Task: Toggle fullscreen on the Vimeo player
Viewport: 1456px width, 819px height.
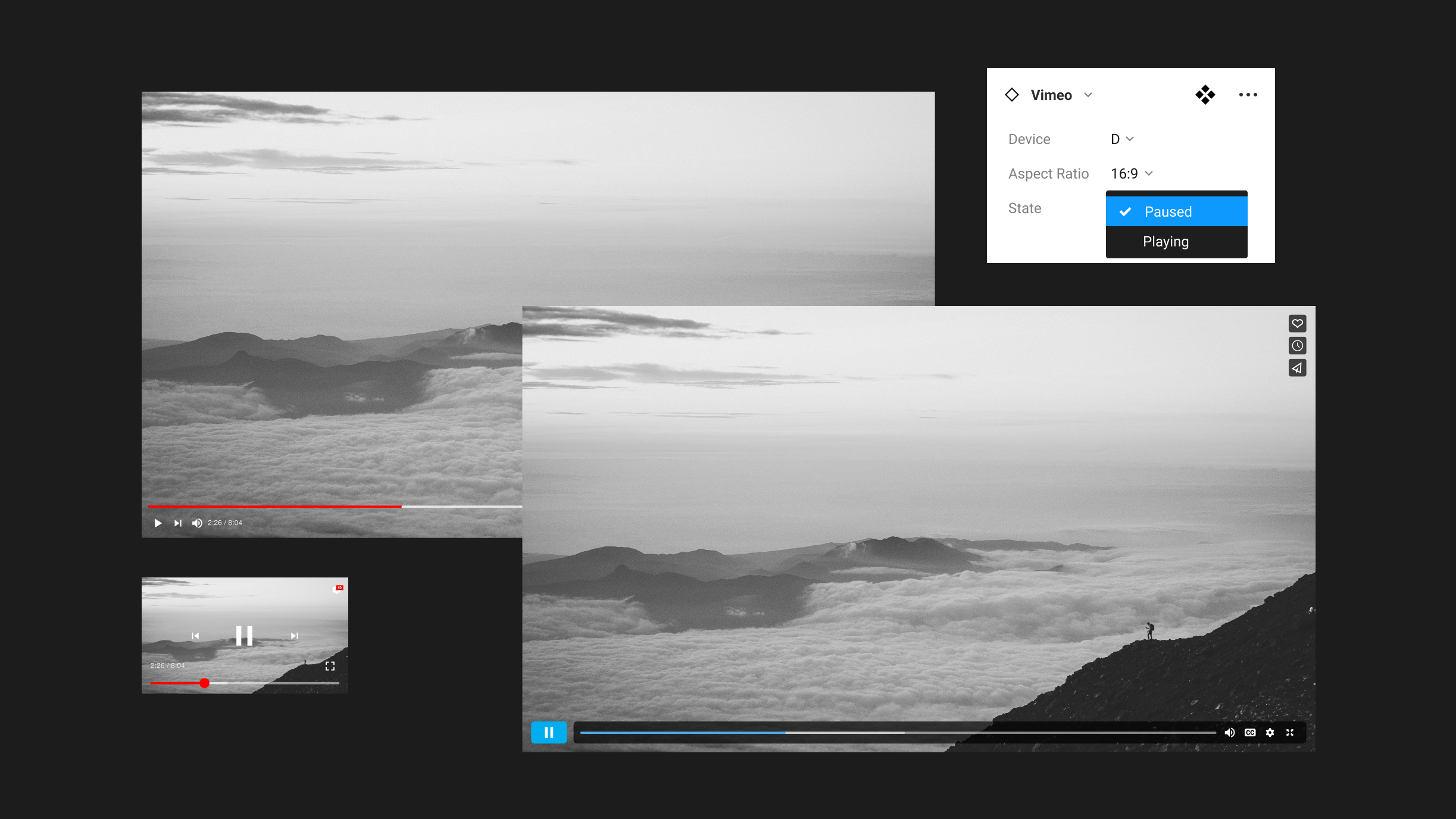Action: click(x=1290, y=732)
